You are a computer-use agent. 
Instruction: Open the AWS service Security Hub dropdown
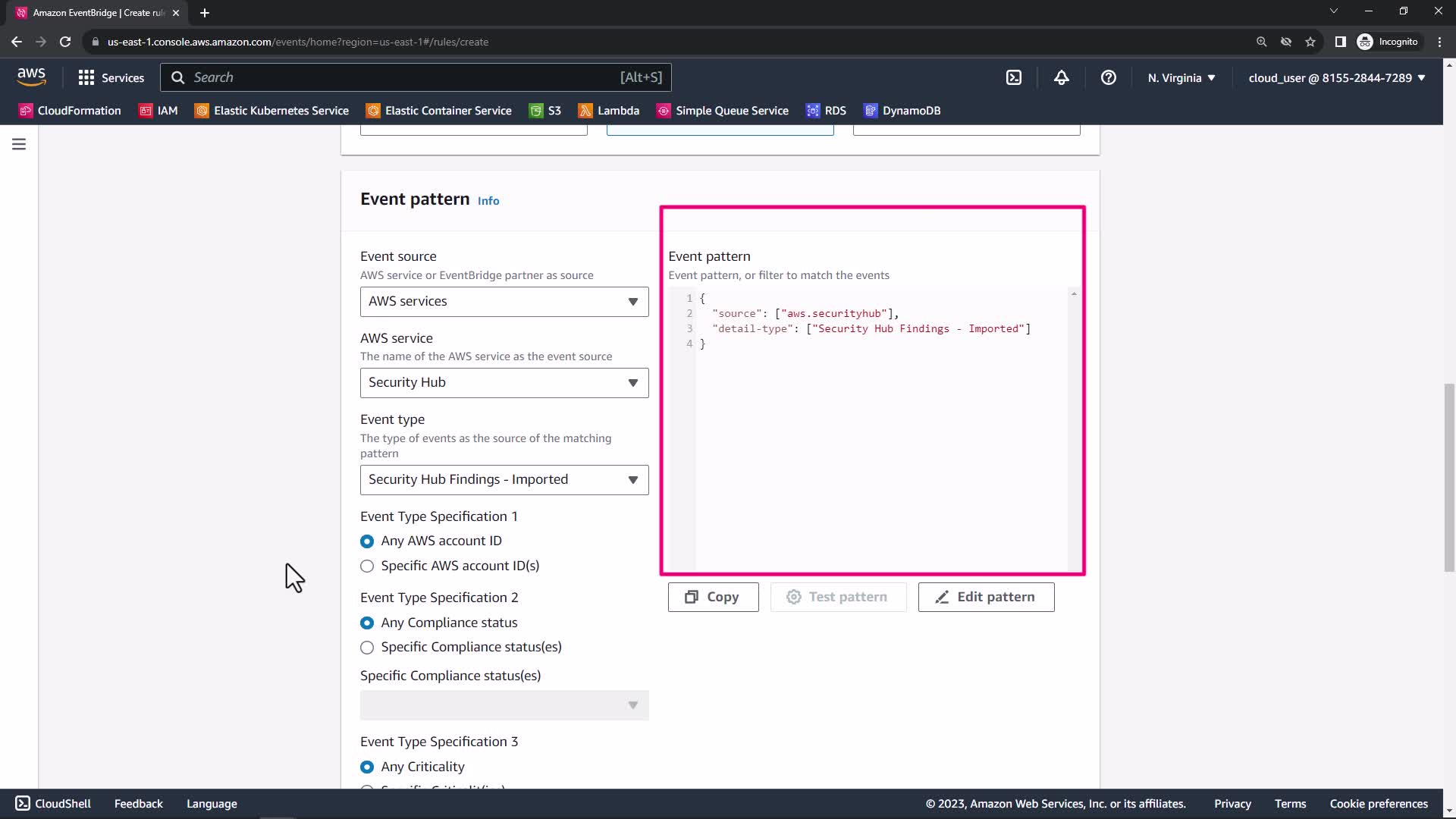[504, 382]
